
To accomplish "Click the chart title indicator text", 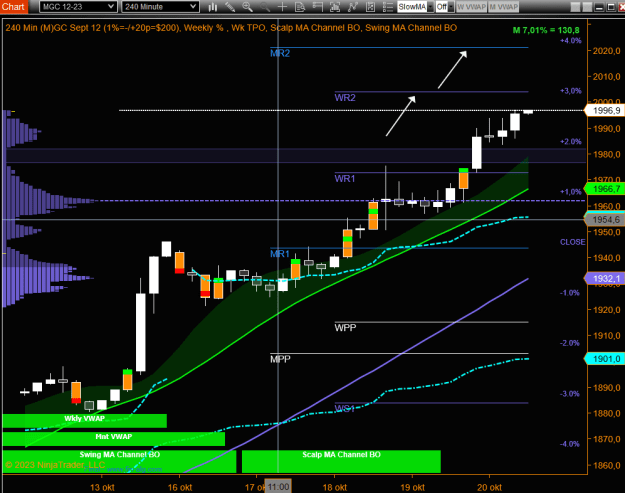I will coord(231,28).
